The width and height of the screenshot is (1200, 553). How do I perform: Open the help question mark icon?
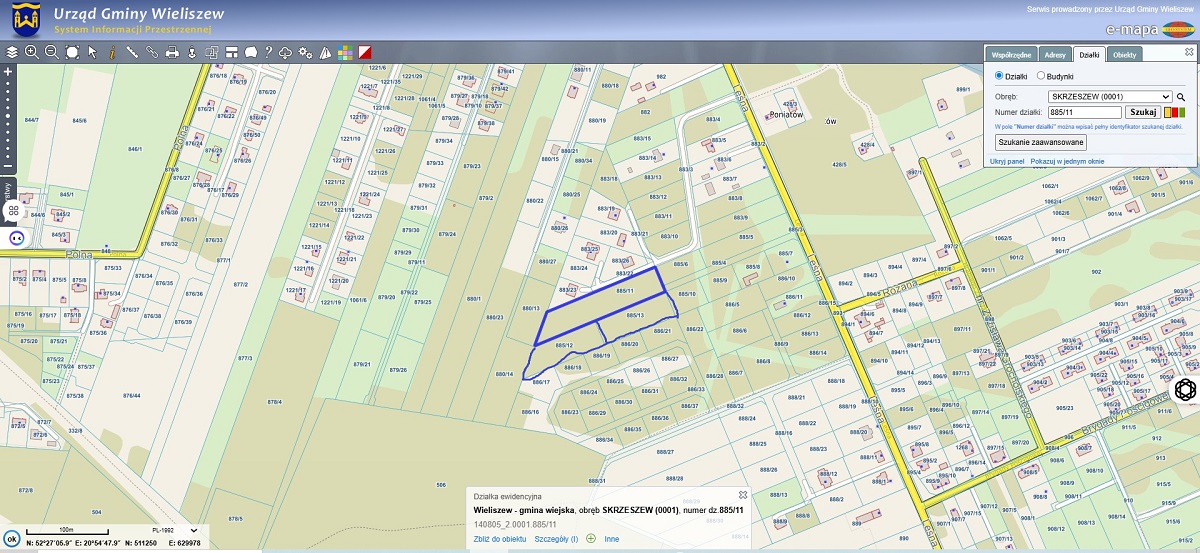pyautogui.click(x=268, y=52)
